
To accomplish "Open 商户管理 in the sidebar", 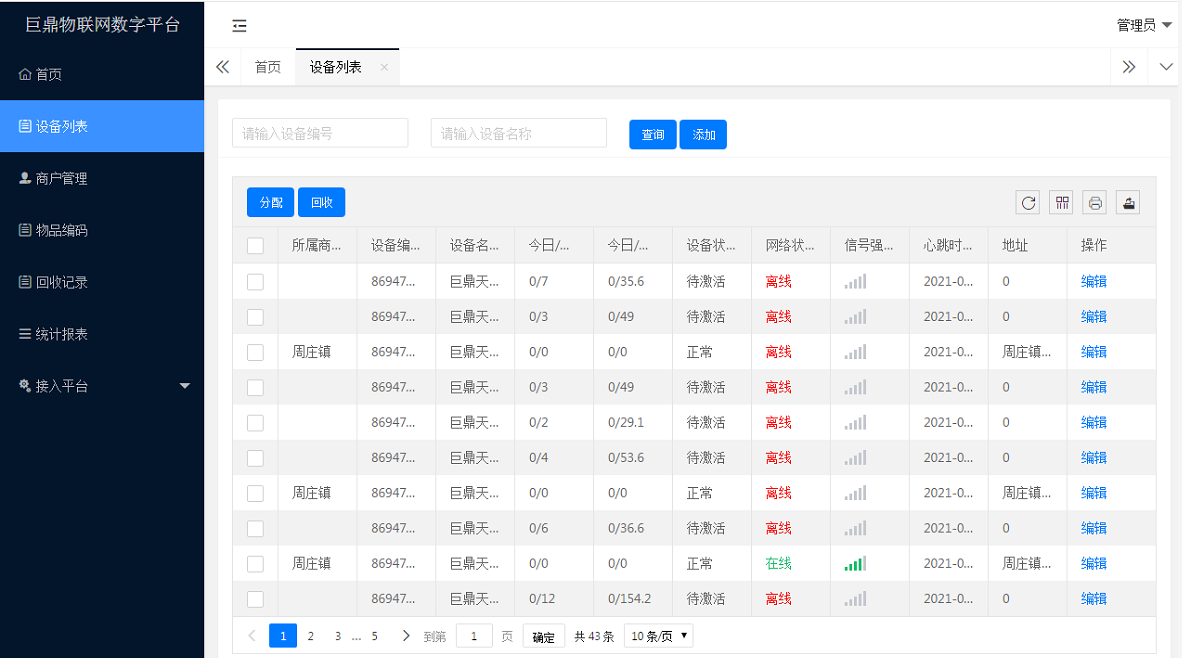I will 102,178.
